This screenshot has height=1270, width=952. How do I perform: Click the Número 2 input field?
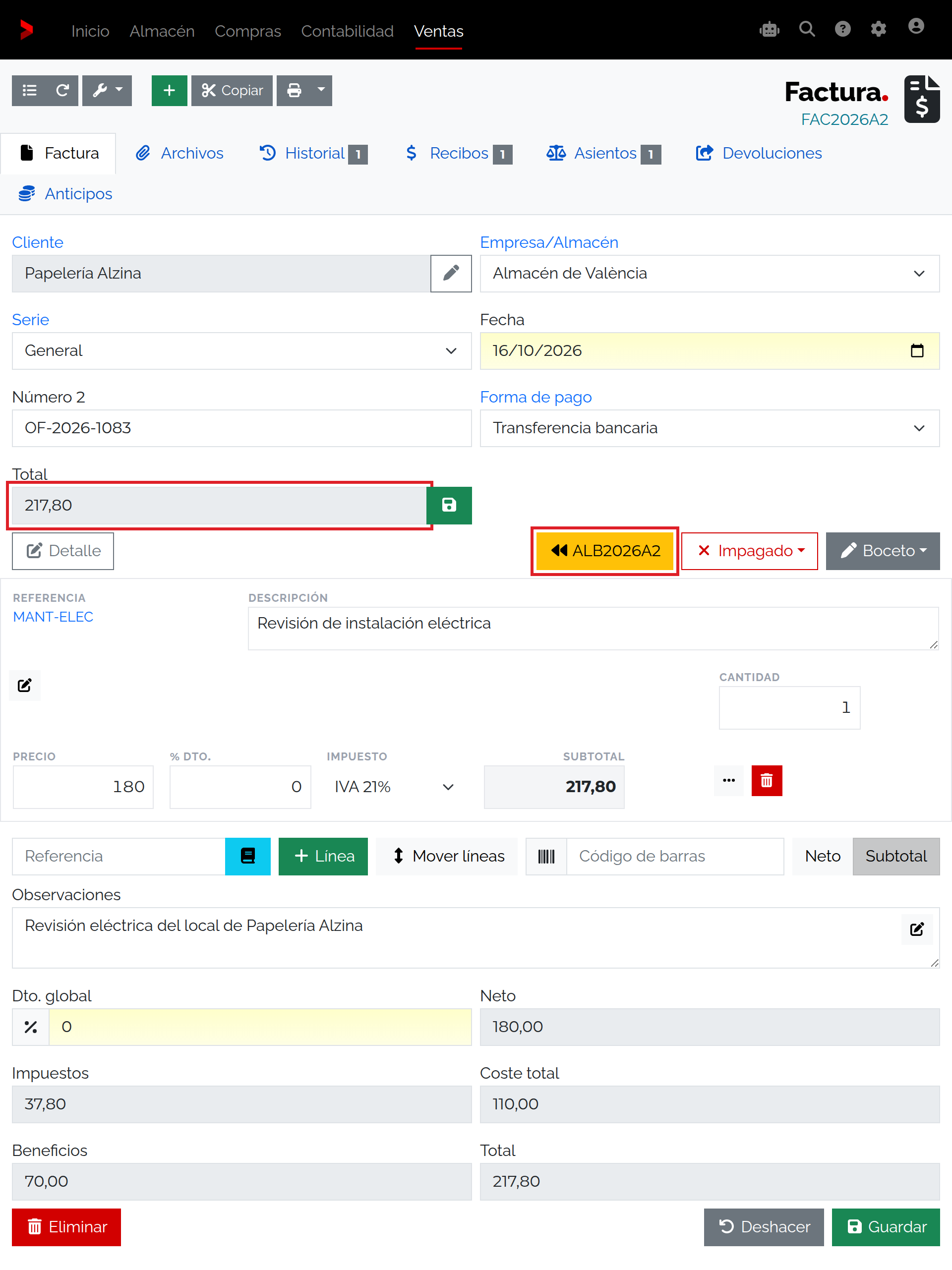click(x=242, y=428)
